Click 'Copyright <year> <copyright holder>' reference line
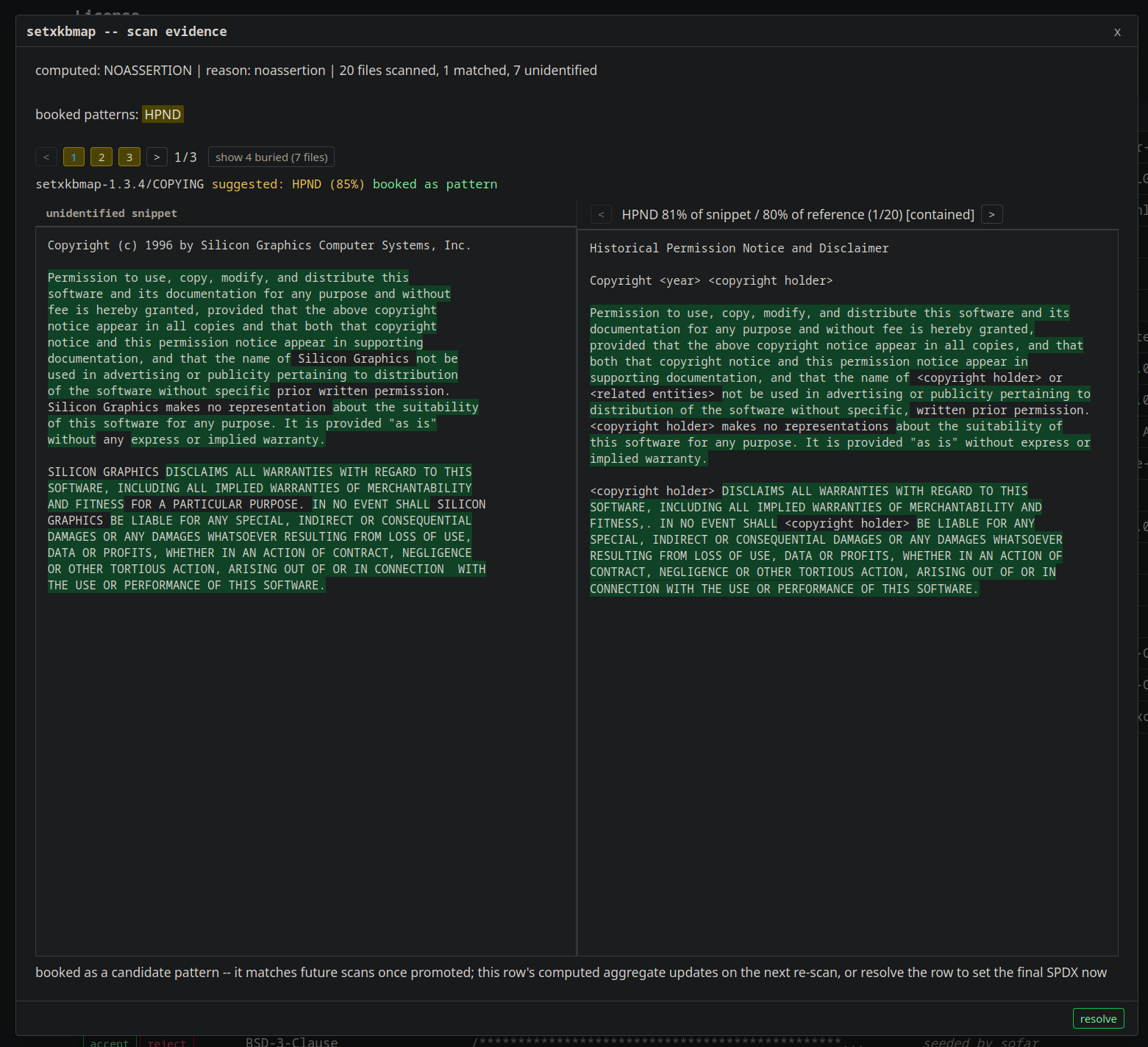This screenshot has height=1047, width=1148. [711, 280]
